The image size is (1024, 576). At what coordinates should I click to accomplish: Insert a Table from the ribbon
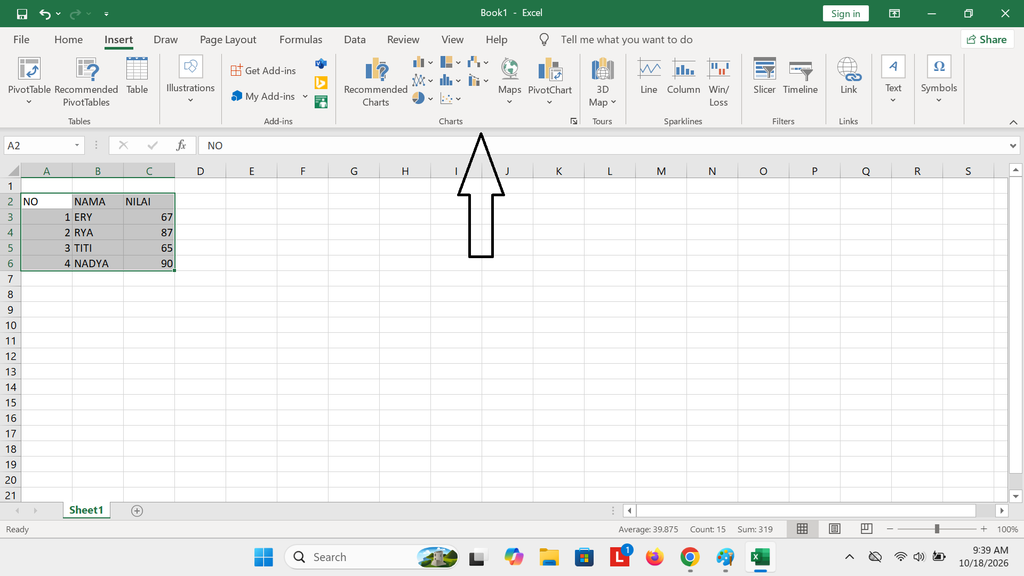pyautogui.click(x=137, y=76)
